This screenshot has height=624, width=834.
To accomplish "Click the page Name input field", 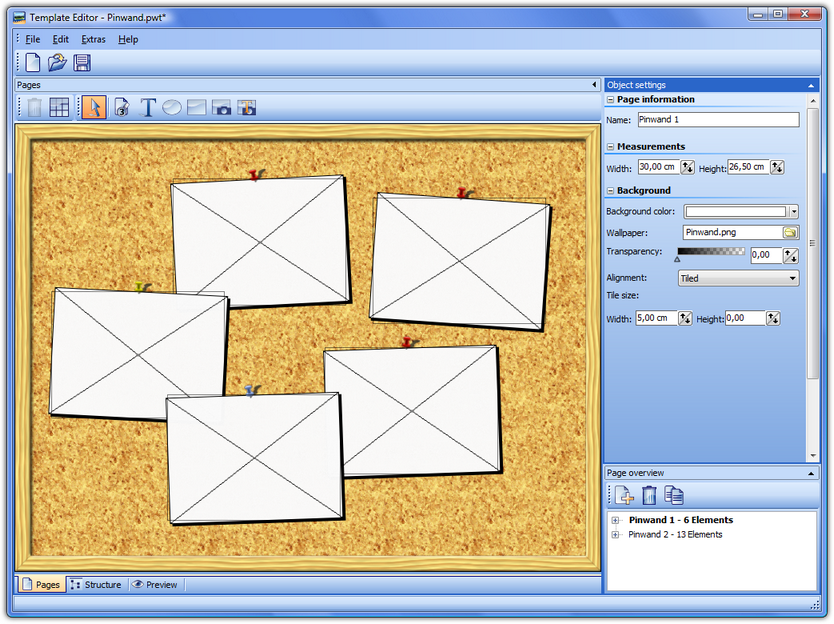I will point(717,120).
